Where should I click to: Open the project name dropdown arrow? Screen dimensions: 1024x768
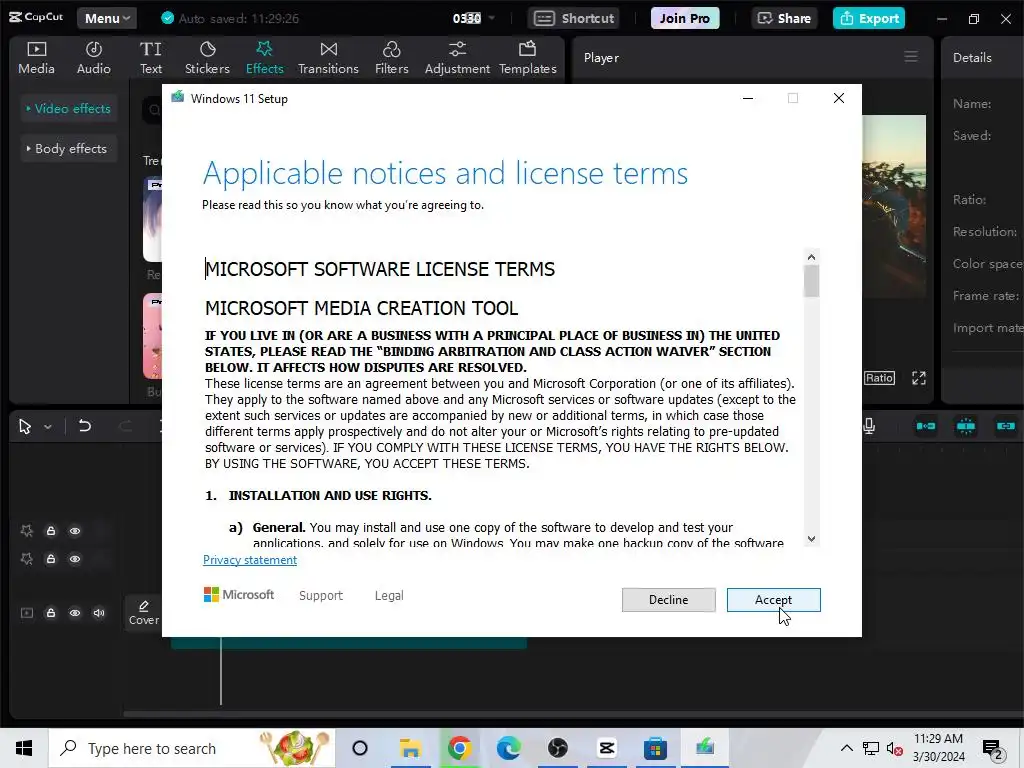[x=492, y=18]
